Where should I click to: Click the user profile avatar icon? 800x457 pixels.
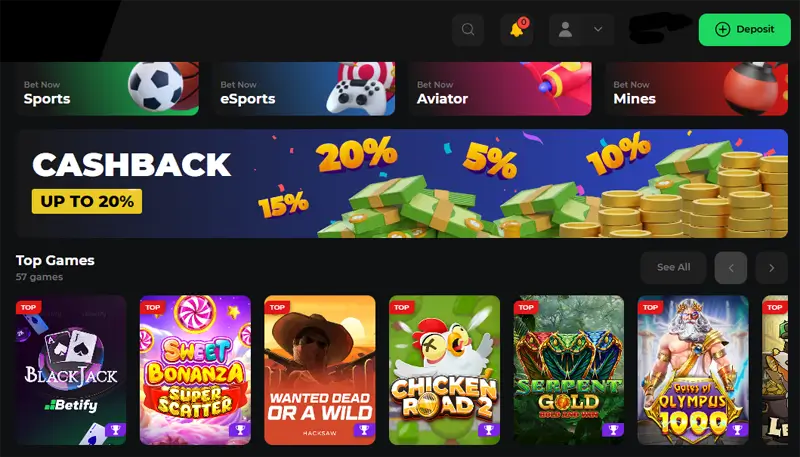[565, 30]
